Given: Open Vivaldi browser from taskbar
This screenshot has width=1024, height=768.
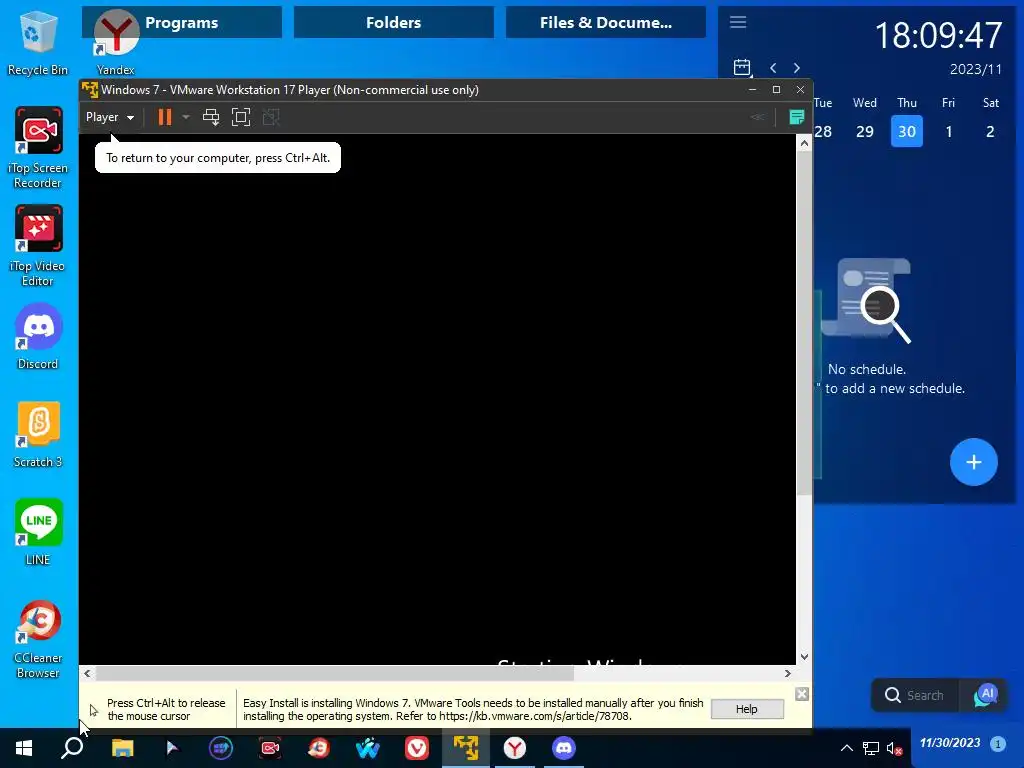Looking at the screenshot, I should 417,748.
